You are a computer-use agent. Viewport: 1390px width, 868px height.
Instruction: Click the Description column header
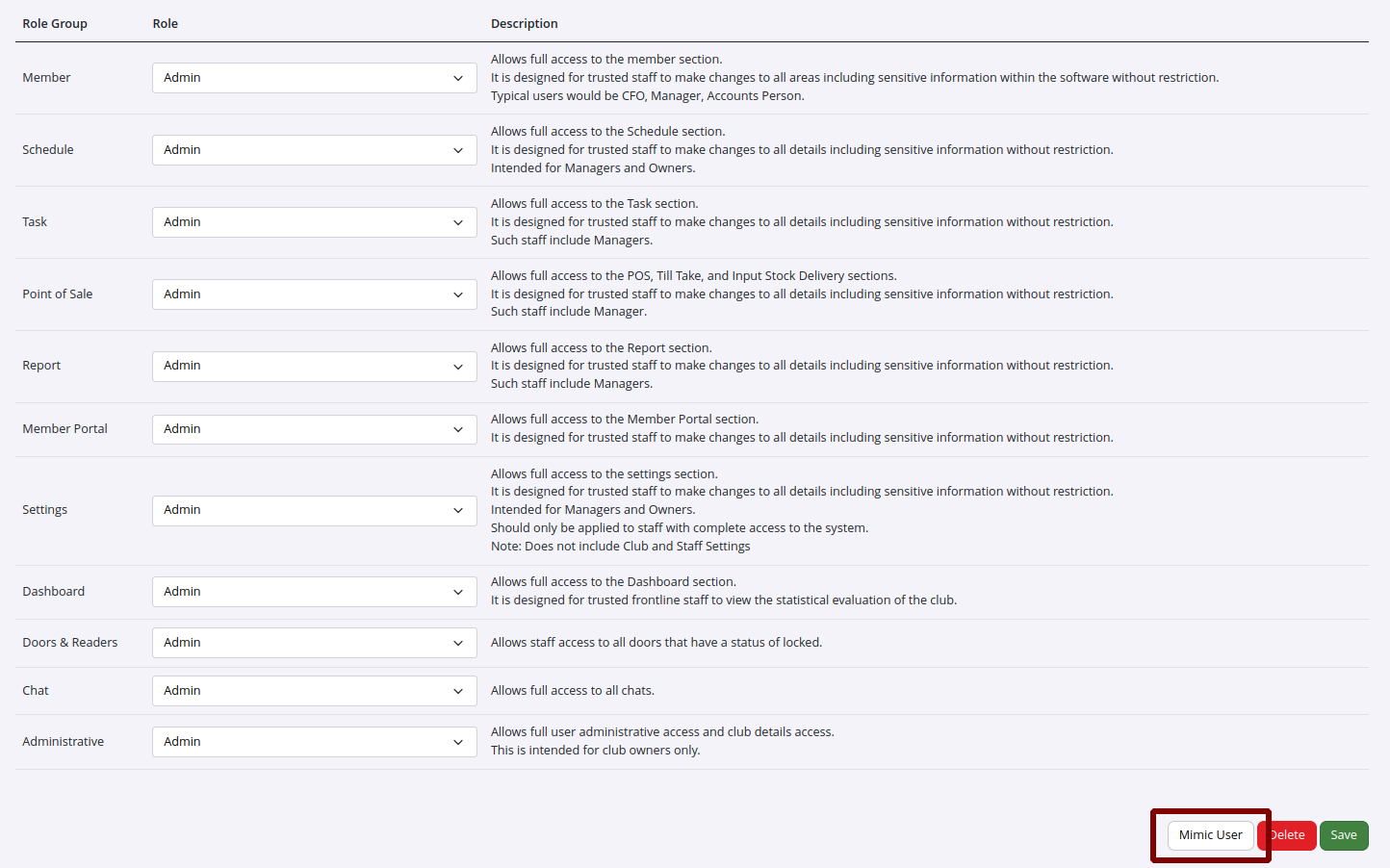524,24
